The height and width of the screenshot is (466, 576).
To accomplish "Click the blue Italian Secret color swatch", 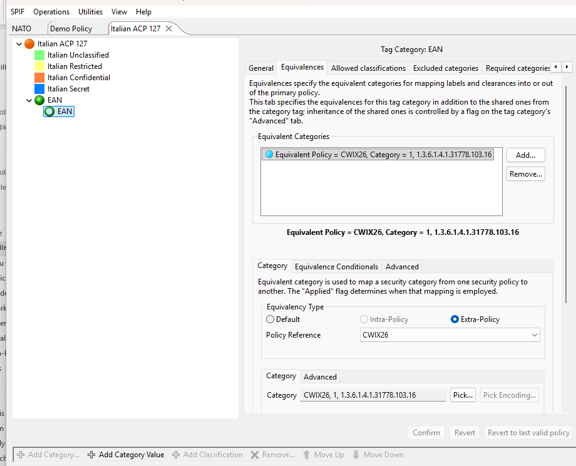I will 39,89.
